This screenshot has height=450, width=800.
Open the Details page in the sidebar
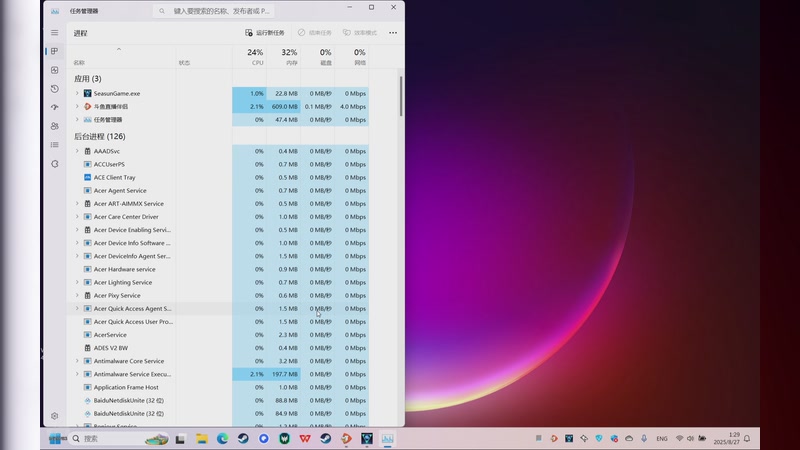[x=55, y=145]
